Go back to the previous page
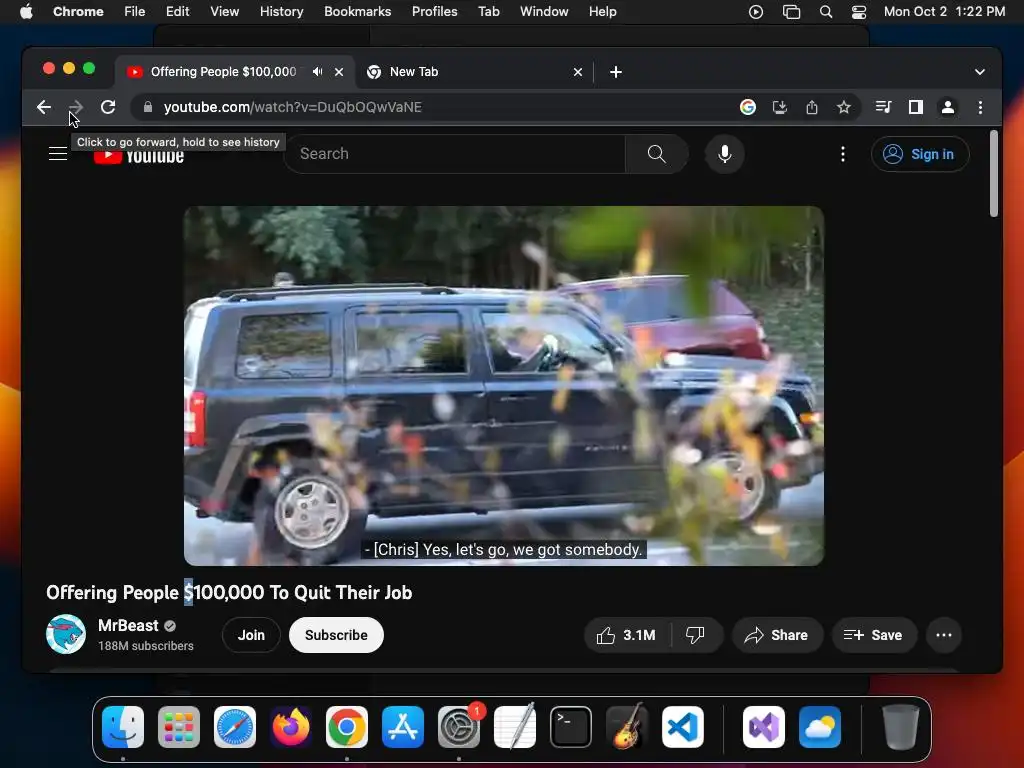1024x768 pixels. coord(44,107)
